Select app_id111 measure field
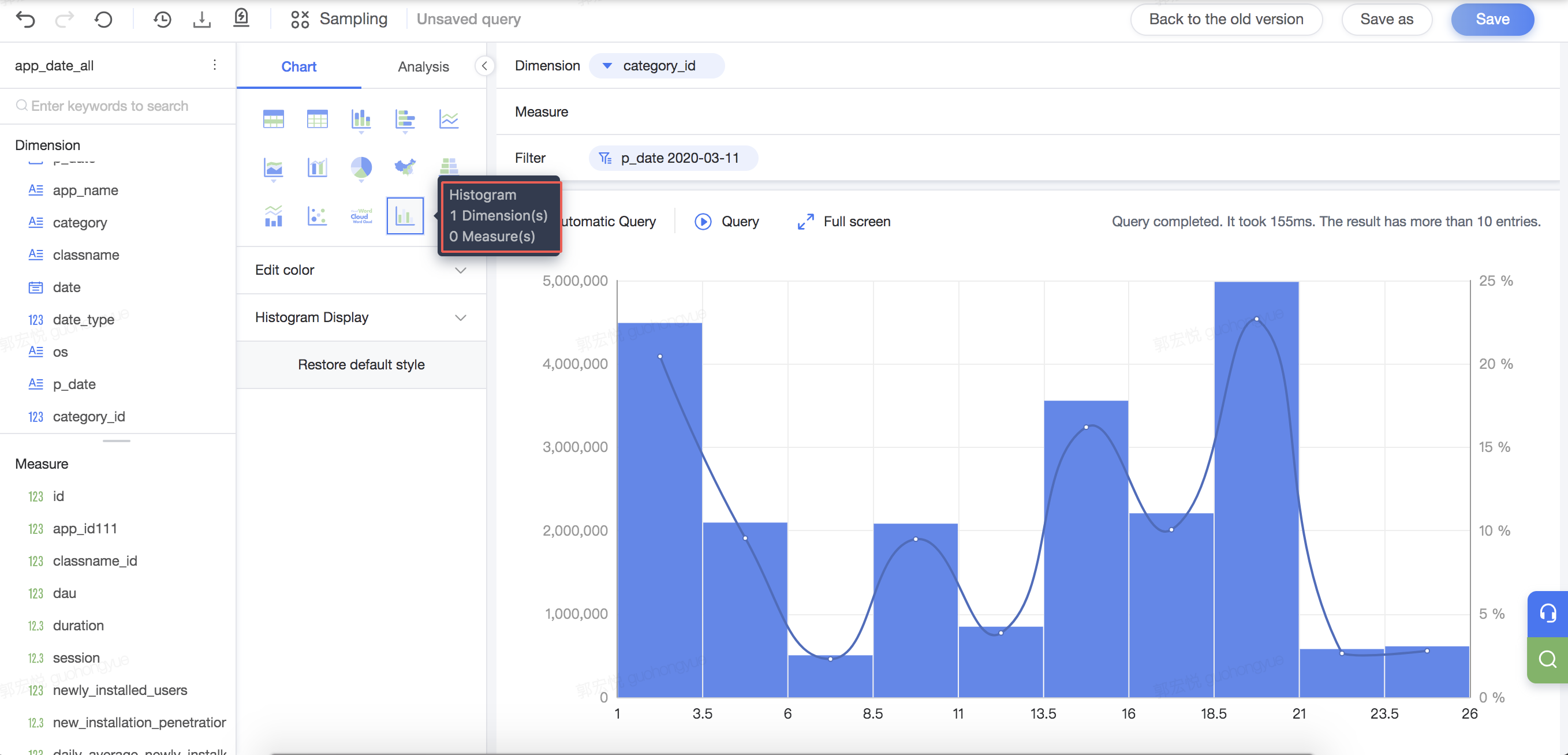 (x=85, y=529)
